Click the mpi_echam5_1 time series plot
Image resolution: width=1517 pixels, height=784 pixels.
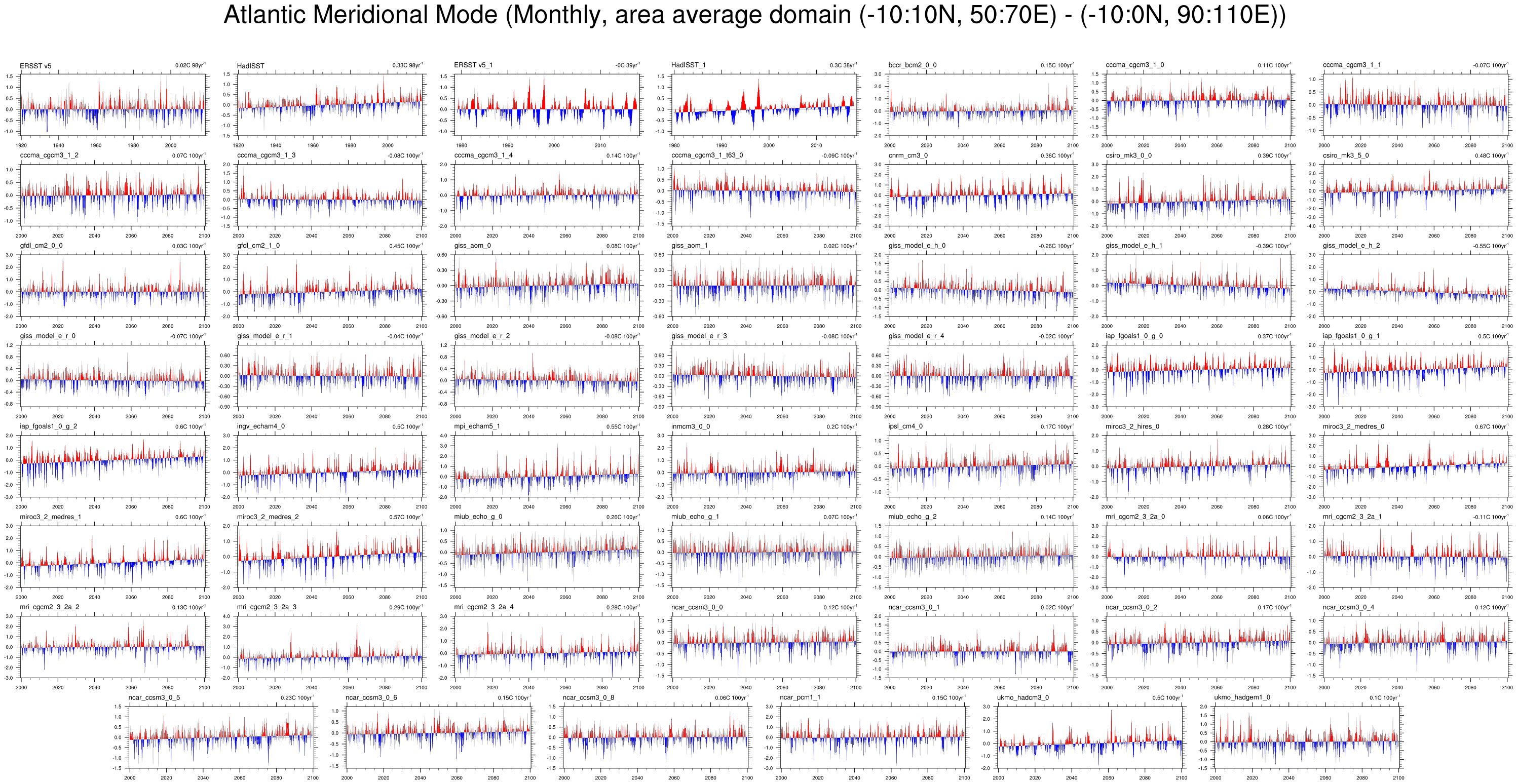[547, 466]
